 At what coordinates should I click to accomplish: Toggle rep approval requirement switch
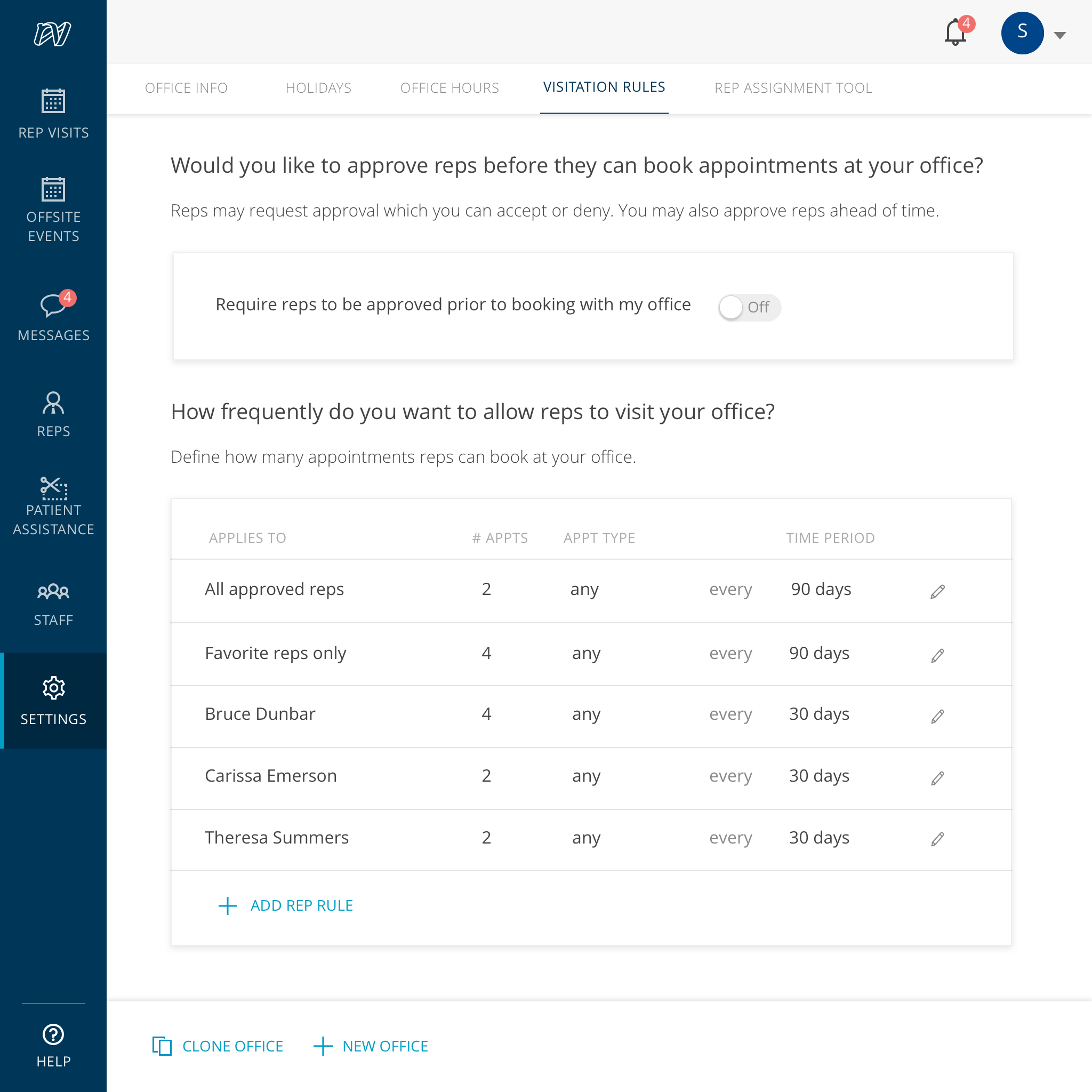[x=749, y=307]
